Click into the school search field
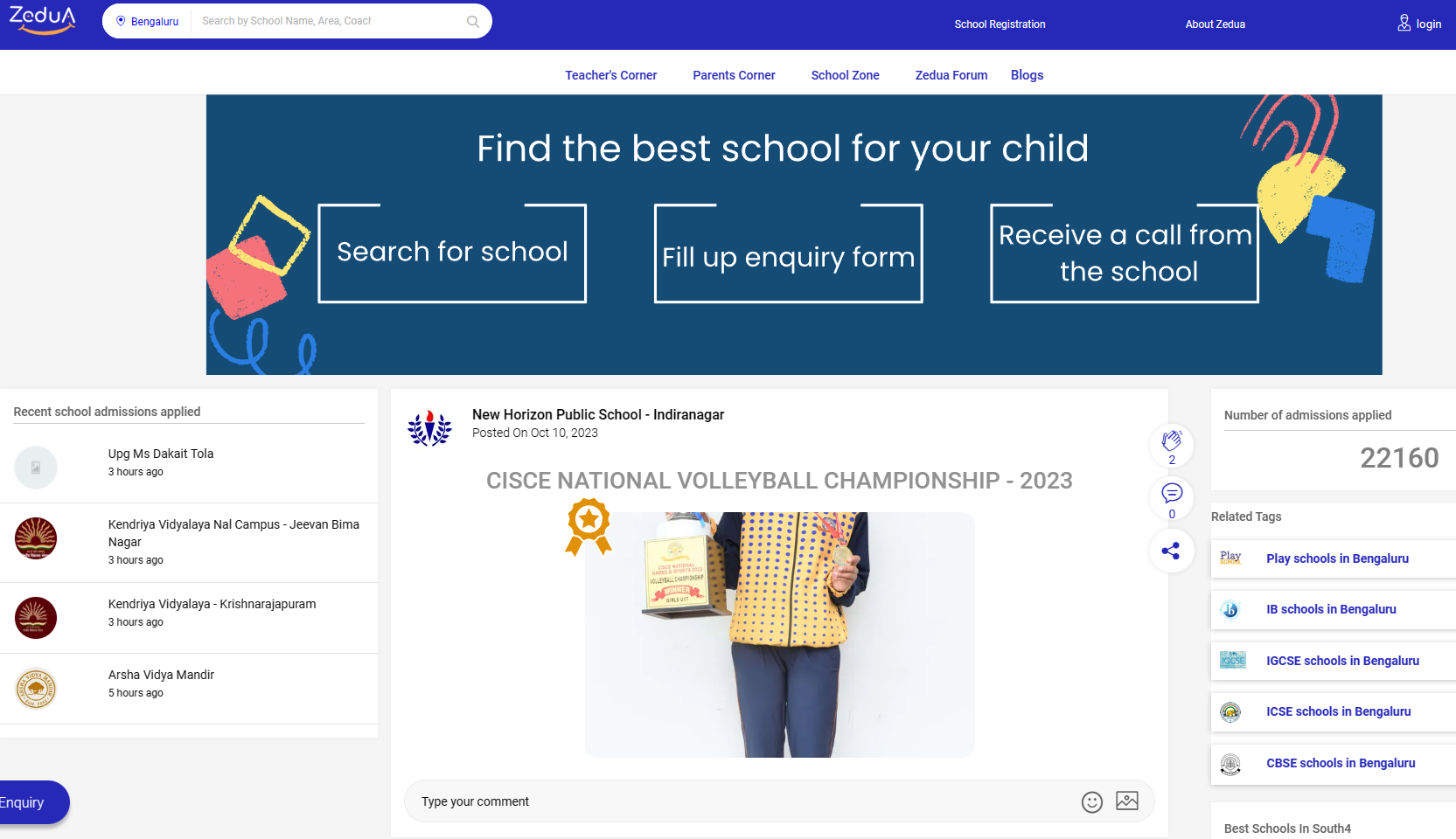Image resolution: width=1456 pixels, height=839 pixels. 328,21
